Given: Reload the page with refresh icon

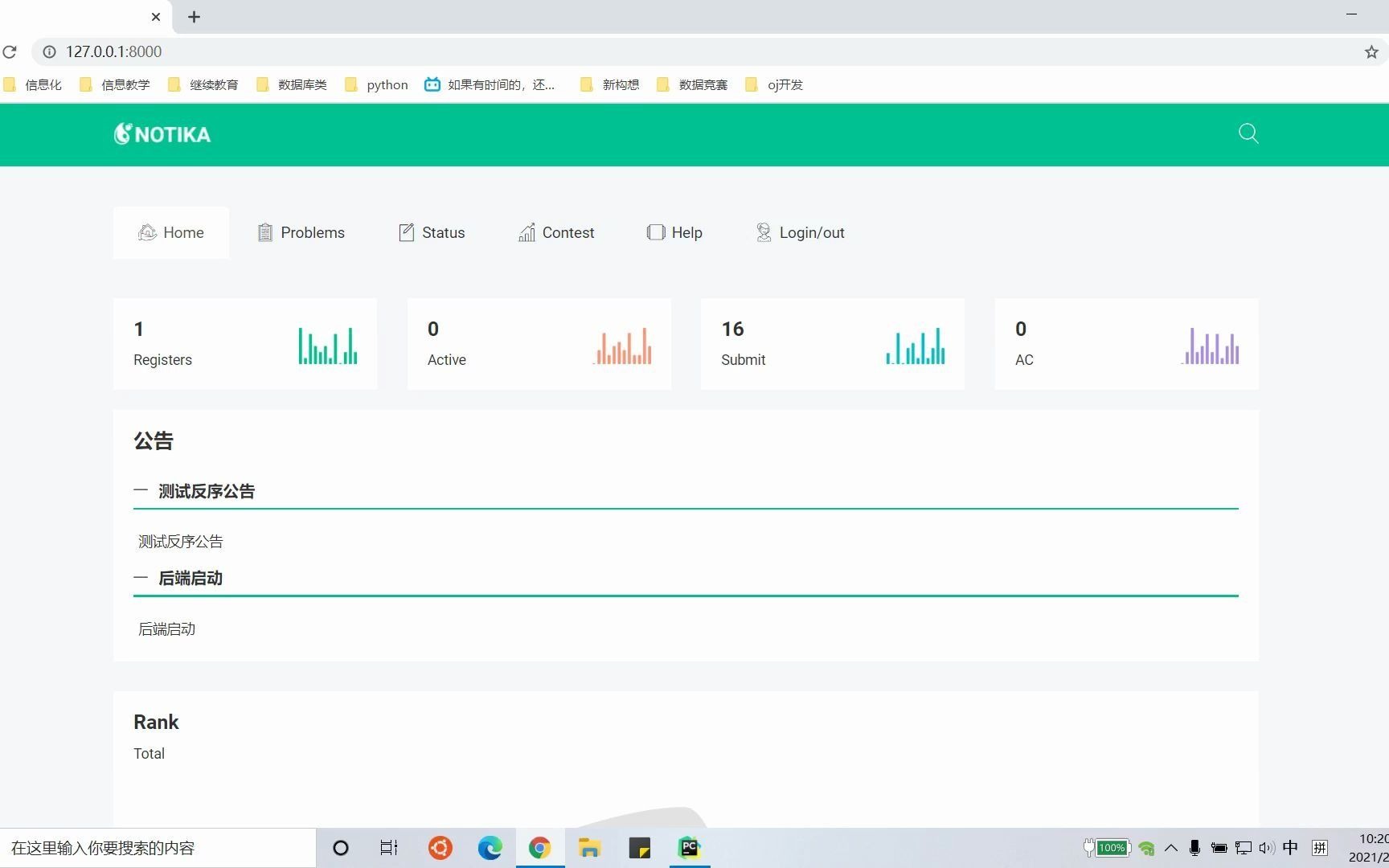Looking at the screenshot, I should tap(10, 51).
